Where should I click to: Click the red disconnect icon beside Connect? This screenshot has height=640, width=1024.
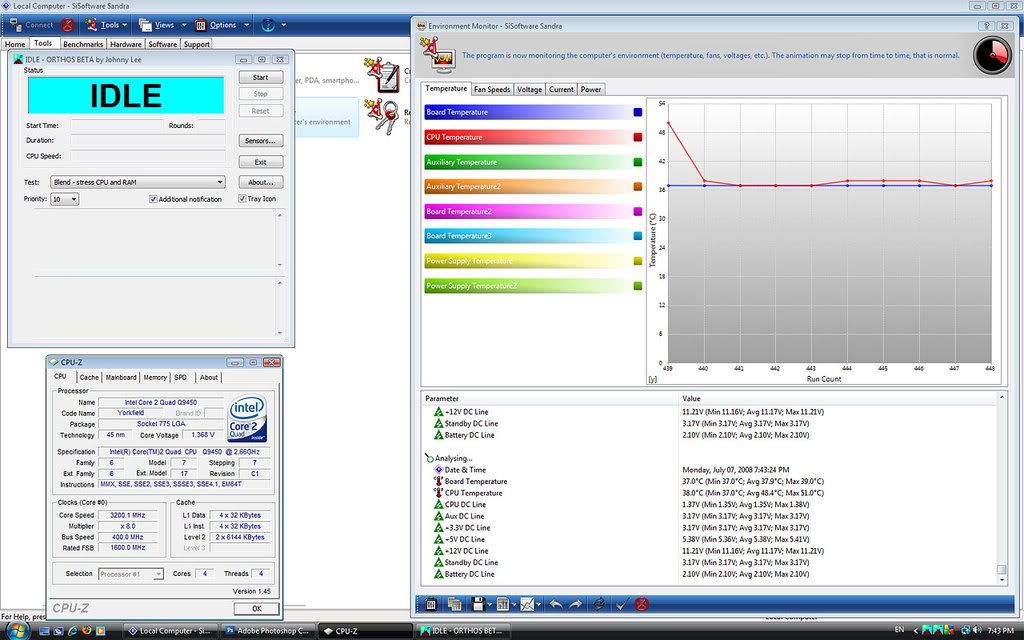67,25
